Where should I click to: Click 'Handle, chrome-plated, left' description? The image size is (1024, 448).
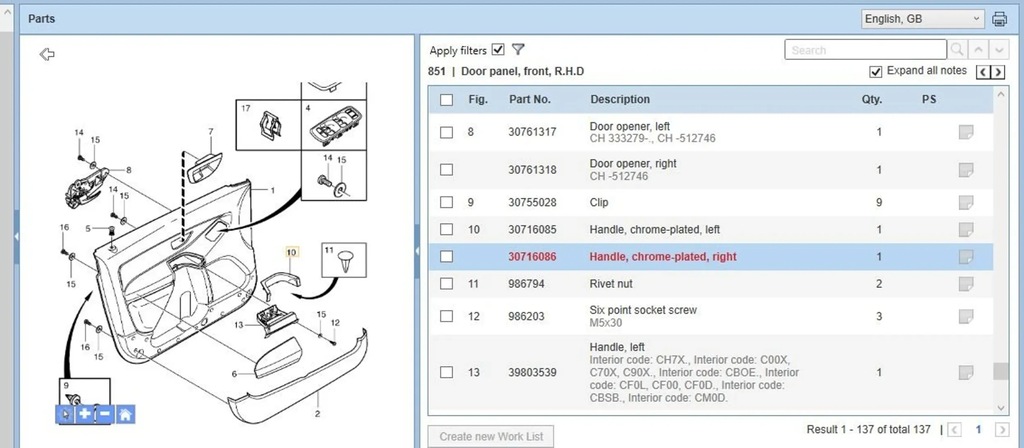655,229
